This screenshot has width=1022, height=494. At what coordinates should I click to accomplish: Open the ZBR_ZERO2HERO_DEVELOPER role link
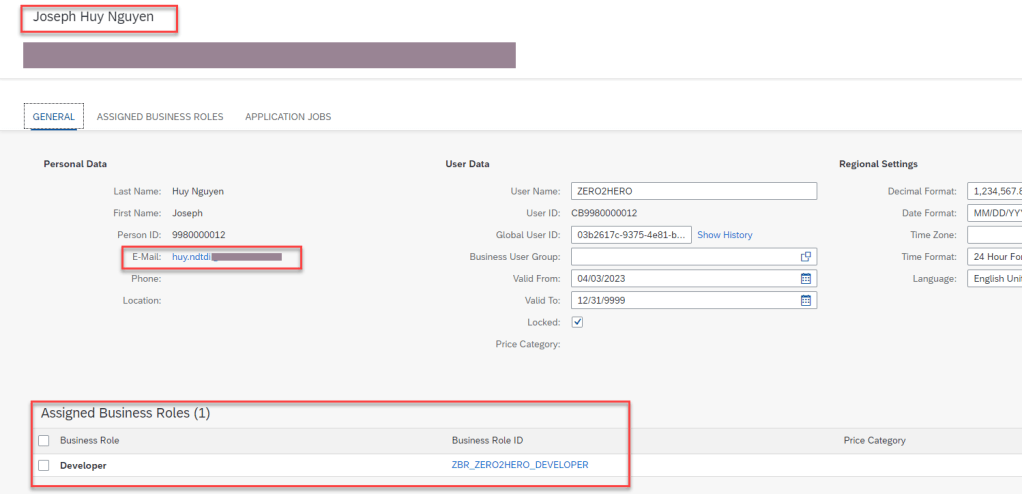[520, 465]
